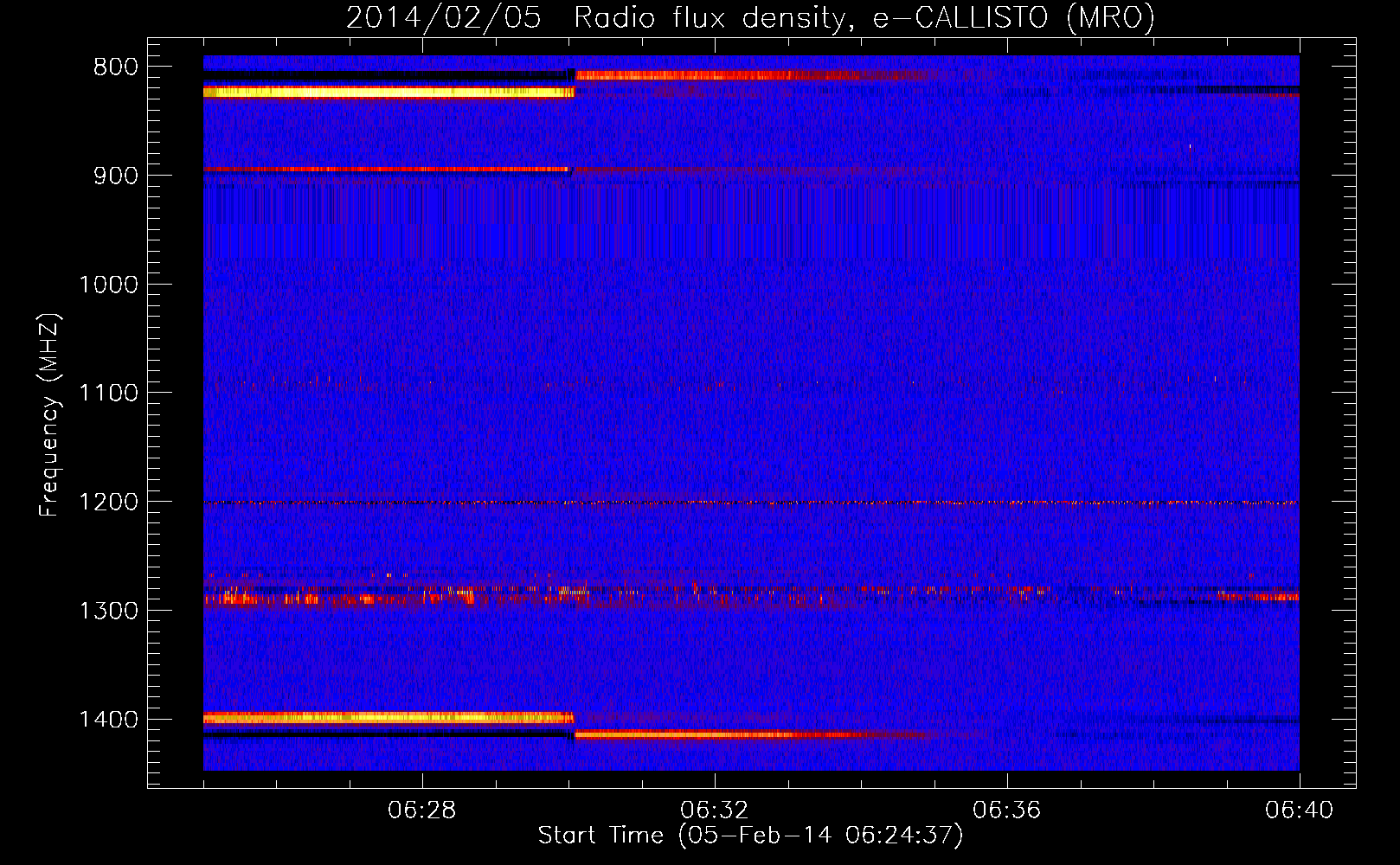
Task: Click the thin dotted line at 1200 MHz
Action: point(751,503)
